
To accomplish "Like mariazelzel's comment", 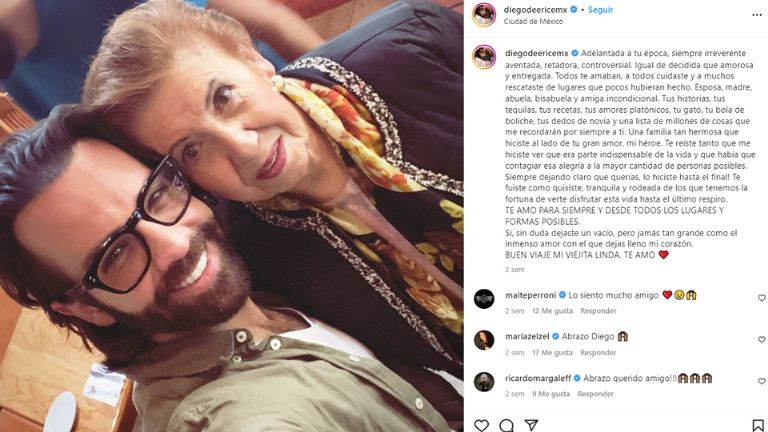I will [x=761, y=339].
